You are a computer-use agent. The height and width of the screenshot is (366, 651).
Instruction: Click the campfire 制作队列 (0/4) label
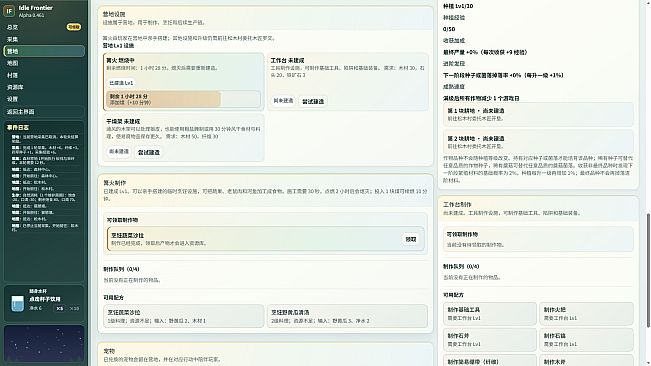(x=121, y=269)
